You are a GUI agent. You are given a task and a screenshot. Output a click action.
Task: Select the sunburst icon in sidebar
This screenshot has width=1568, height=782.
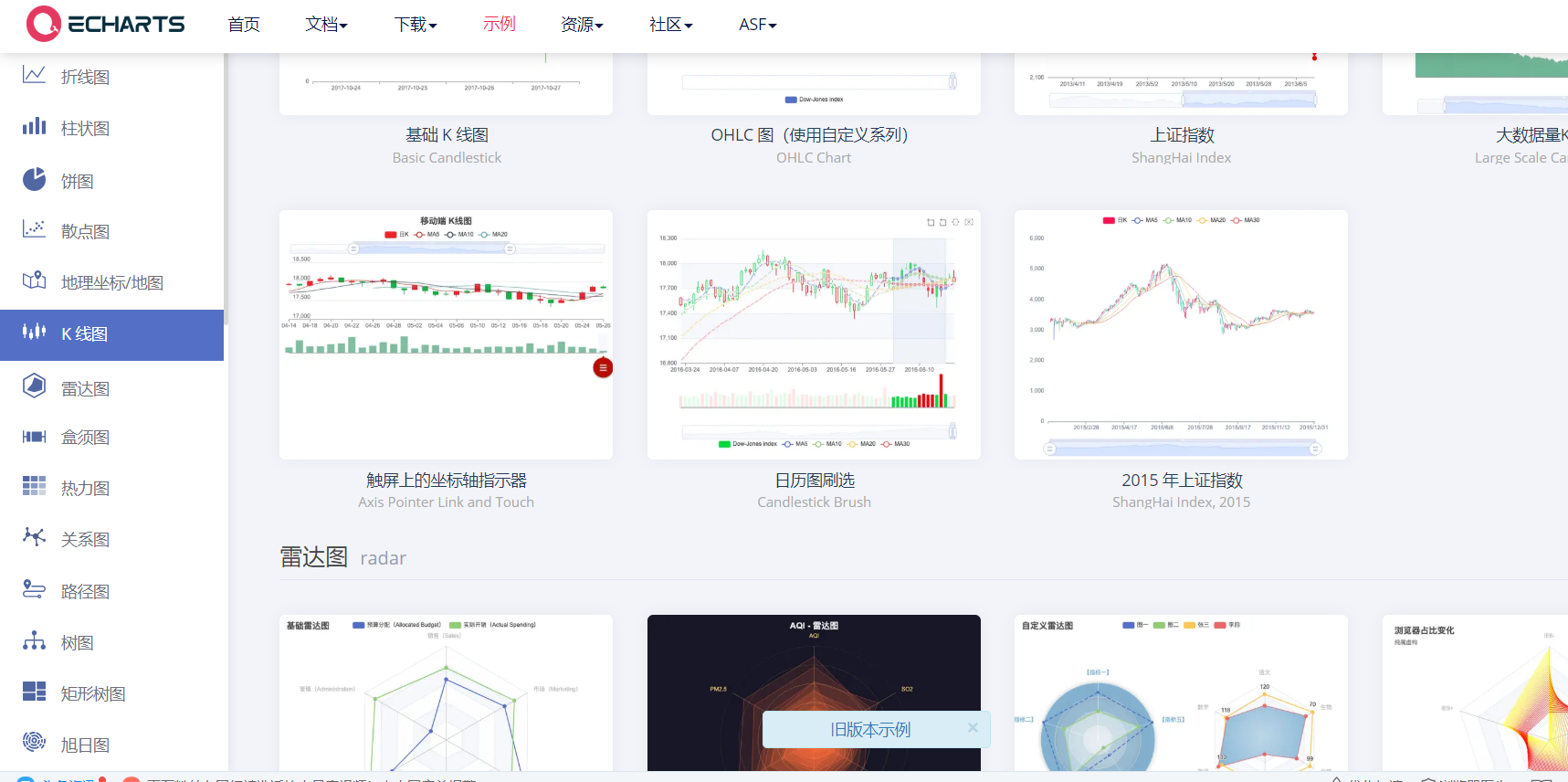[34, 741]
